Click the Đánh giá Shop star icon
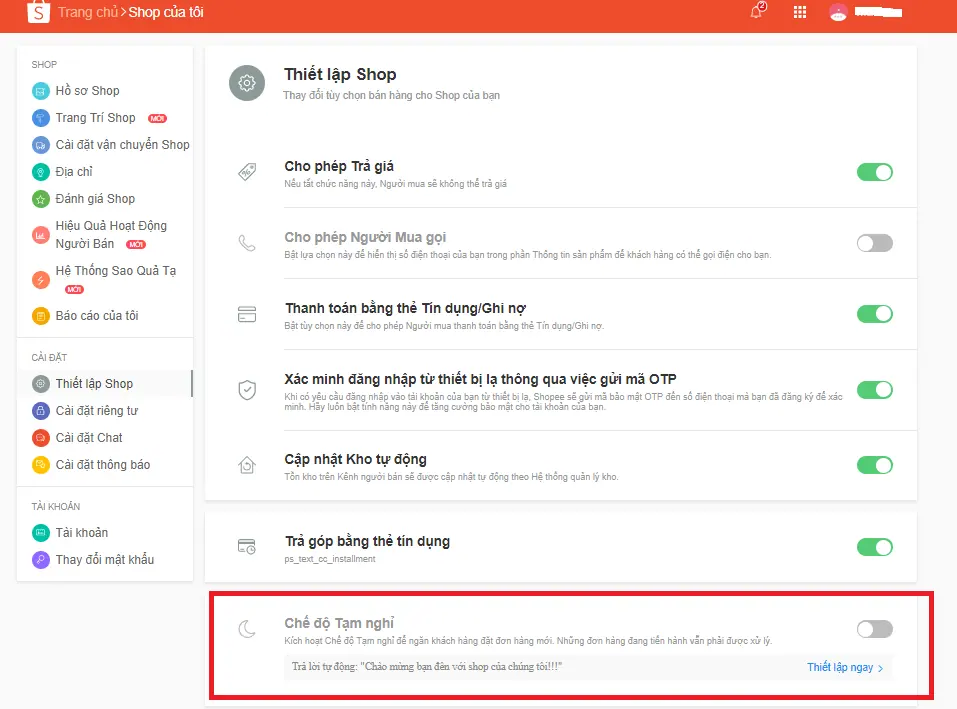The image size is (957, 709). pos(40,199)
